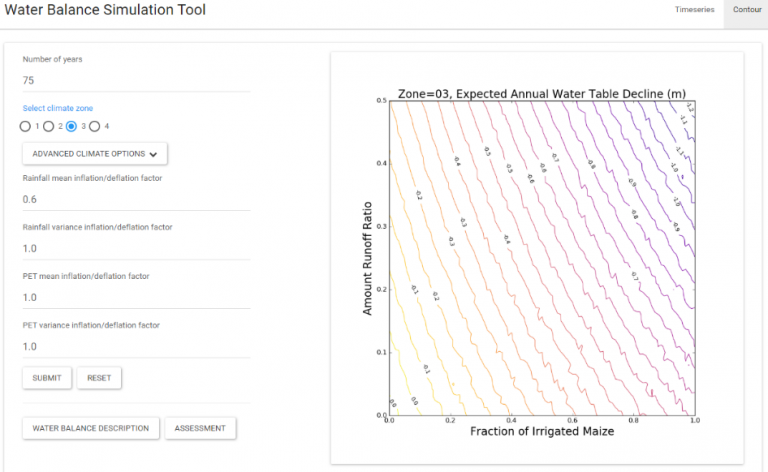Screen dimensions: 768x472
Task: Click the PET mean inflation/deflation input
Action: tap(136, 297)
